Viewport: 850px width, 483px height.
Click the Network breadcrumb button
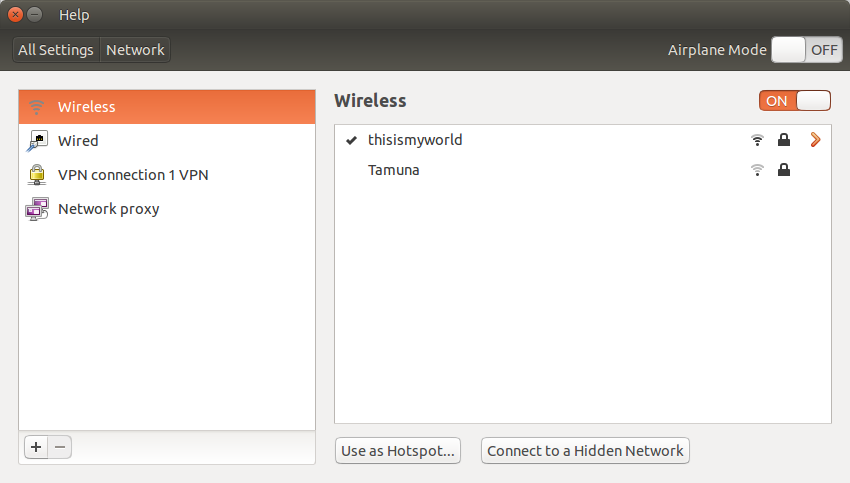click(x=136, y=50)
